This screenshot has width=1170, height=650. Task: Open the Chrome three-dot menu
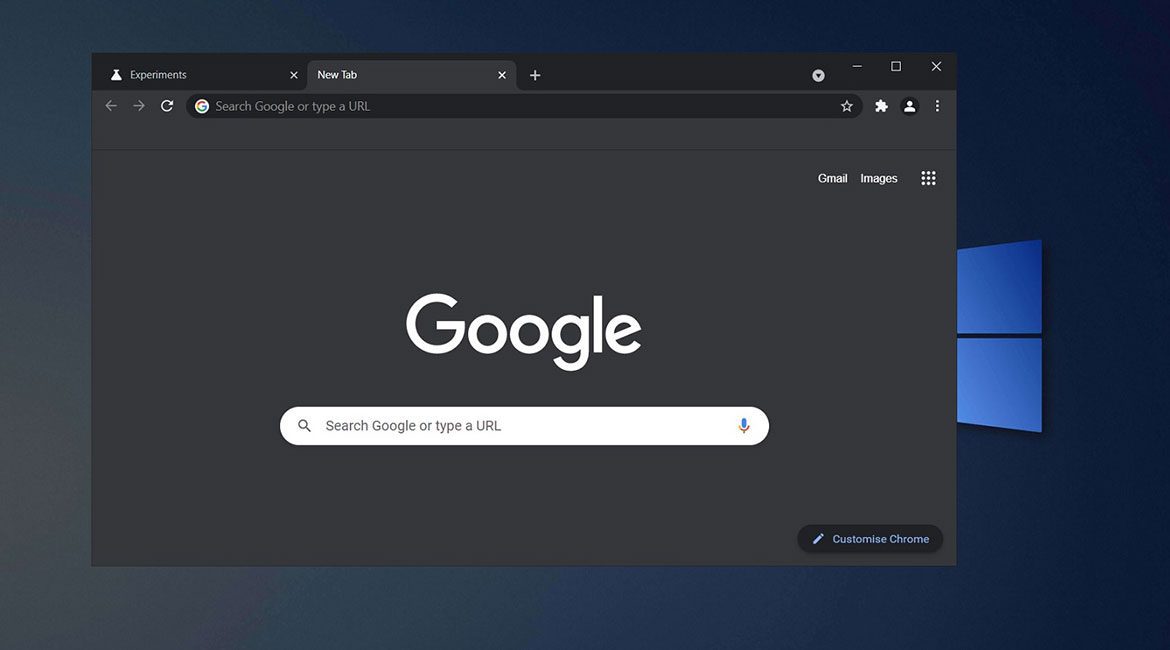point(937,106)
